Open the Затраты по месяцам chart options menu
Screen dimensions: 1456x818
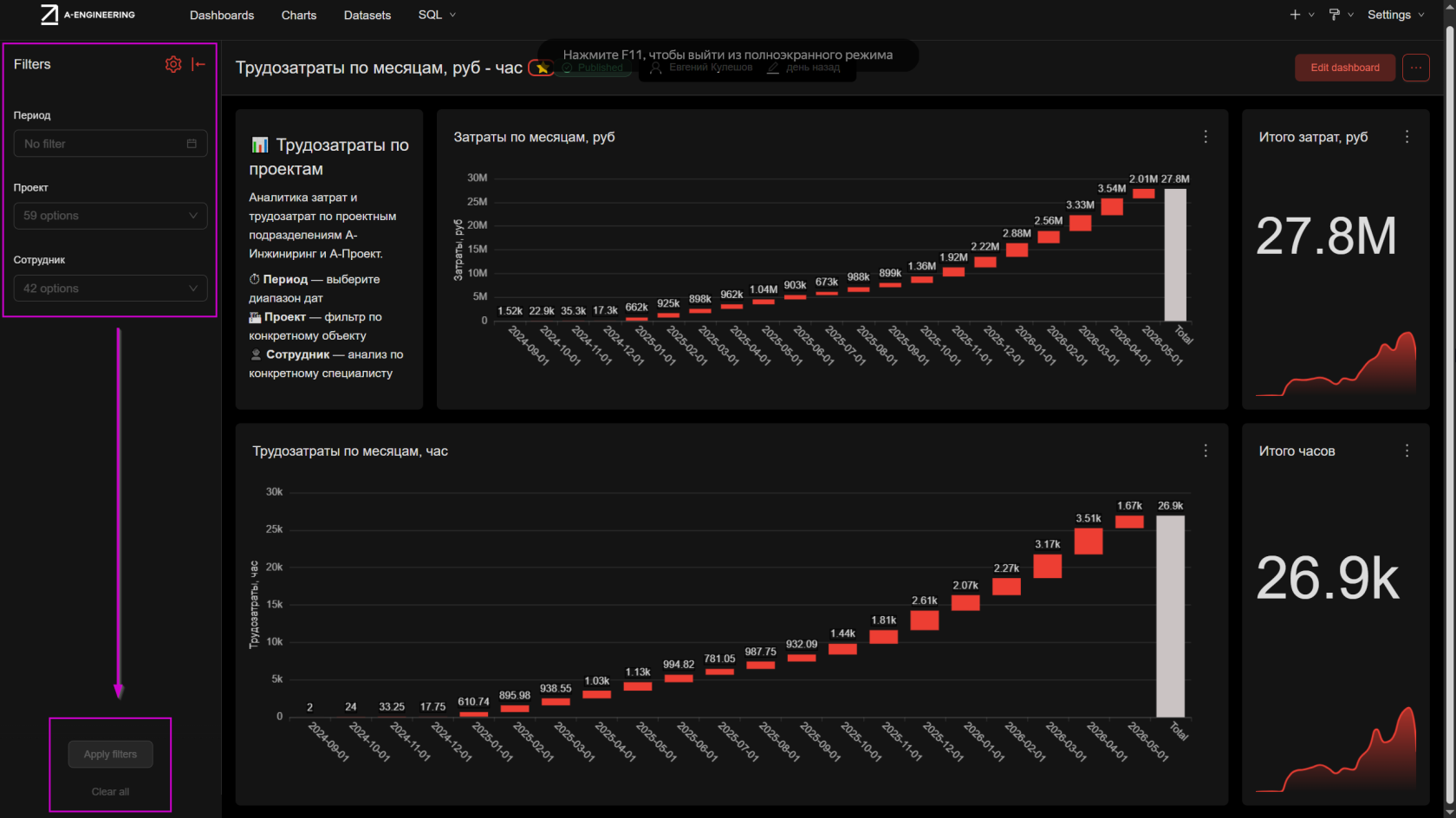click(1206, 137)
